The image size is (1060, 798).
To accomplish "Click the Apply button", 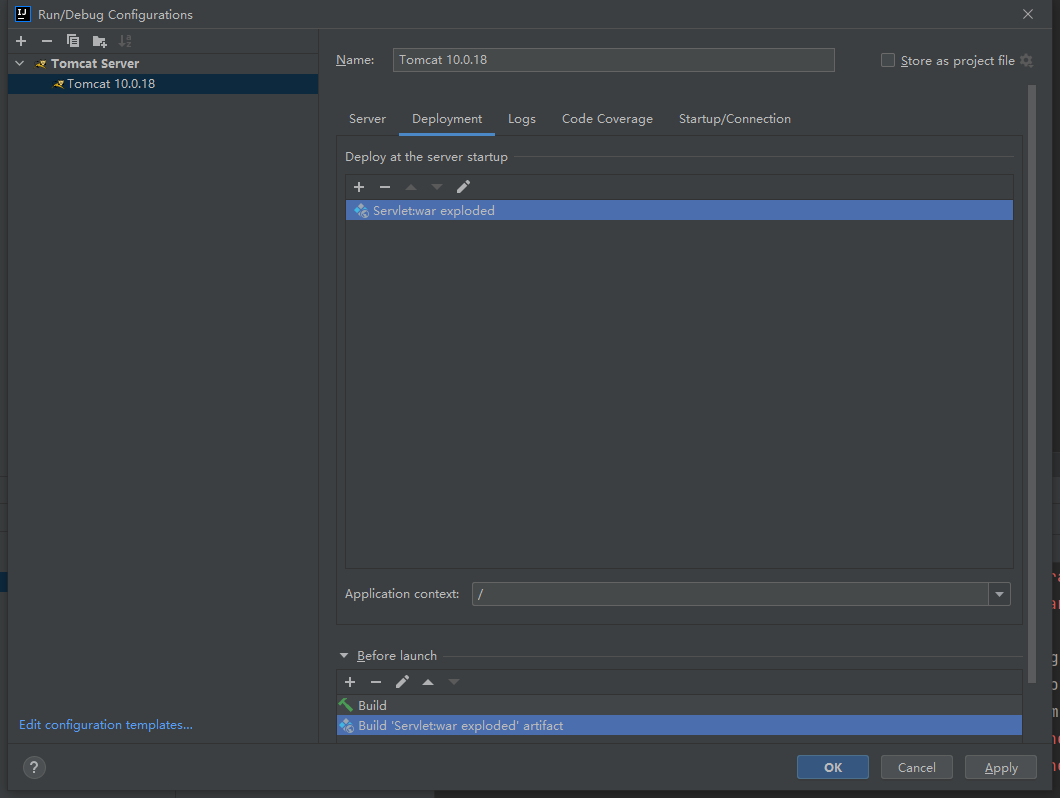I will tap(1001, 767).
